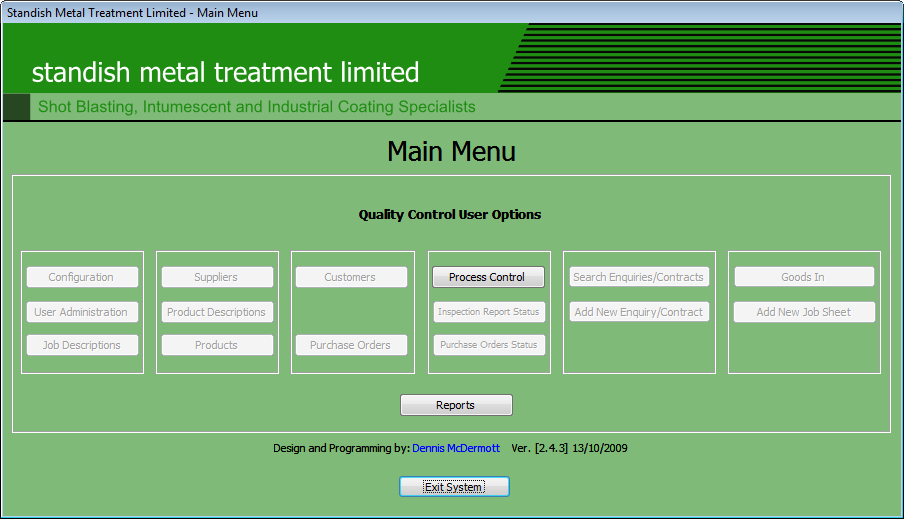This screenshot has height=519, width=904.
Task: Open Purchase Orders
Action: coord(351,345)
